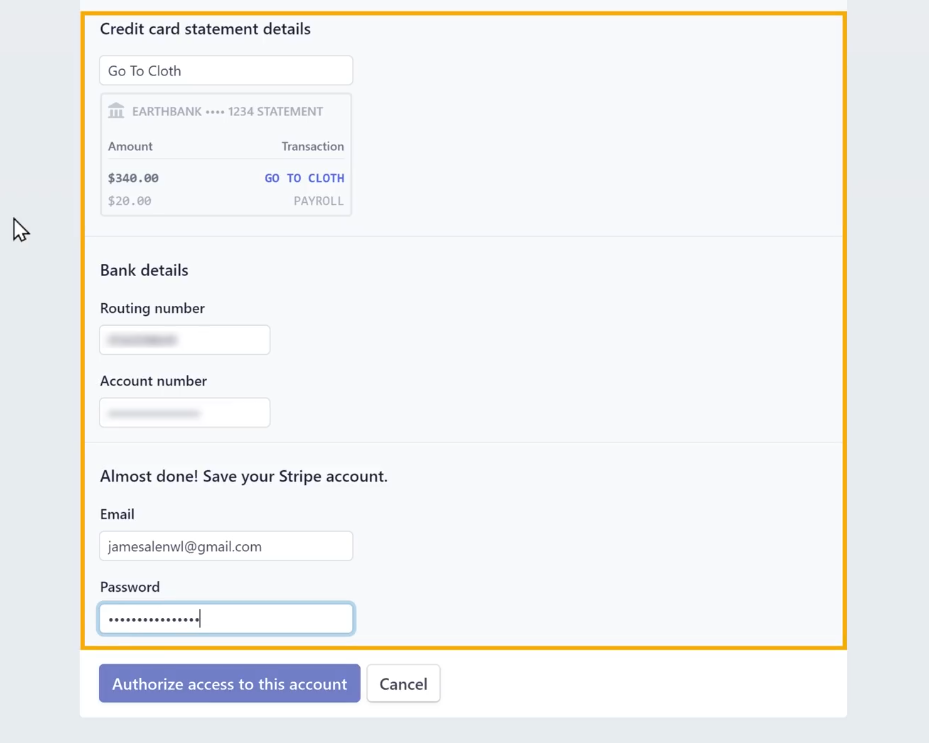The height and width of the screenshot is (743, 929).
Task: Click the $20.00 amount in statement preview
Action: click(x=130, y=201)
